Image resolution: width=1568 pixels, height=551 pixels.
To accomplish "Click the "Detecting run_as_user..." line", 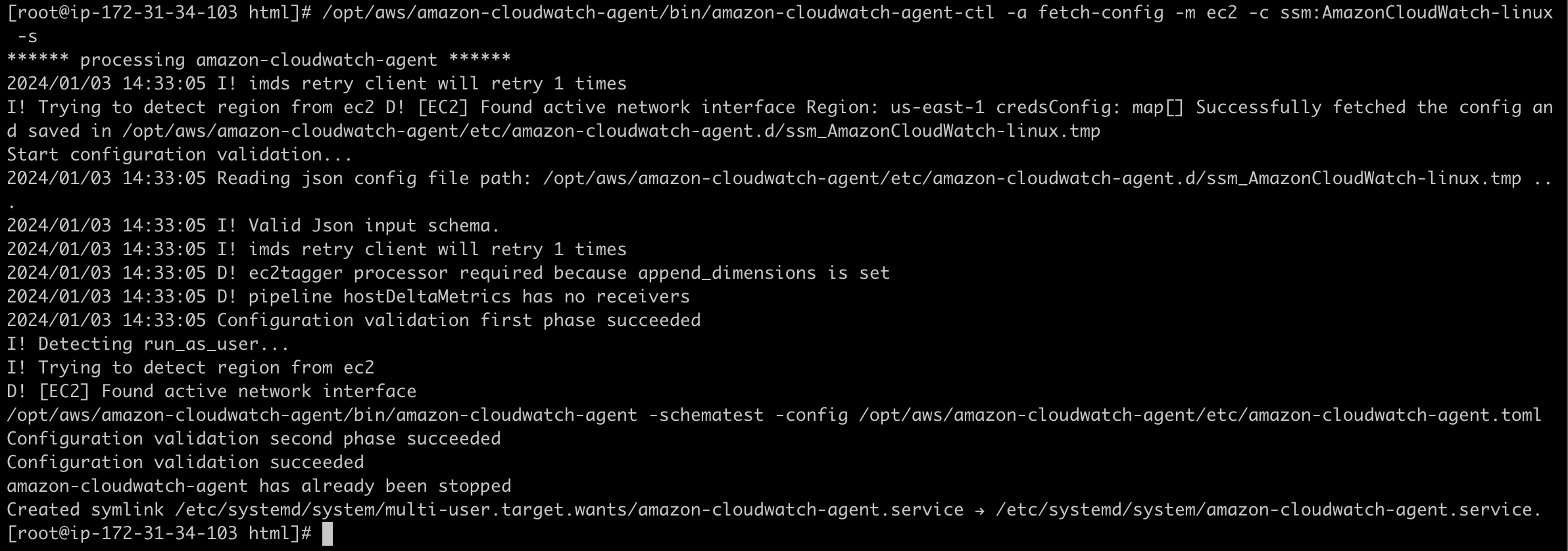I will 163,344.
